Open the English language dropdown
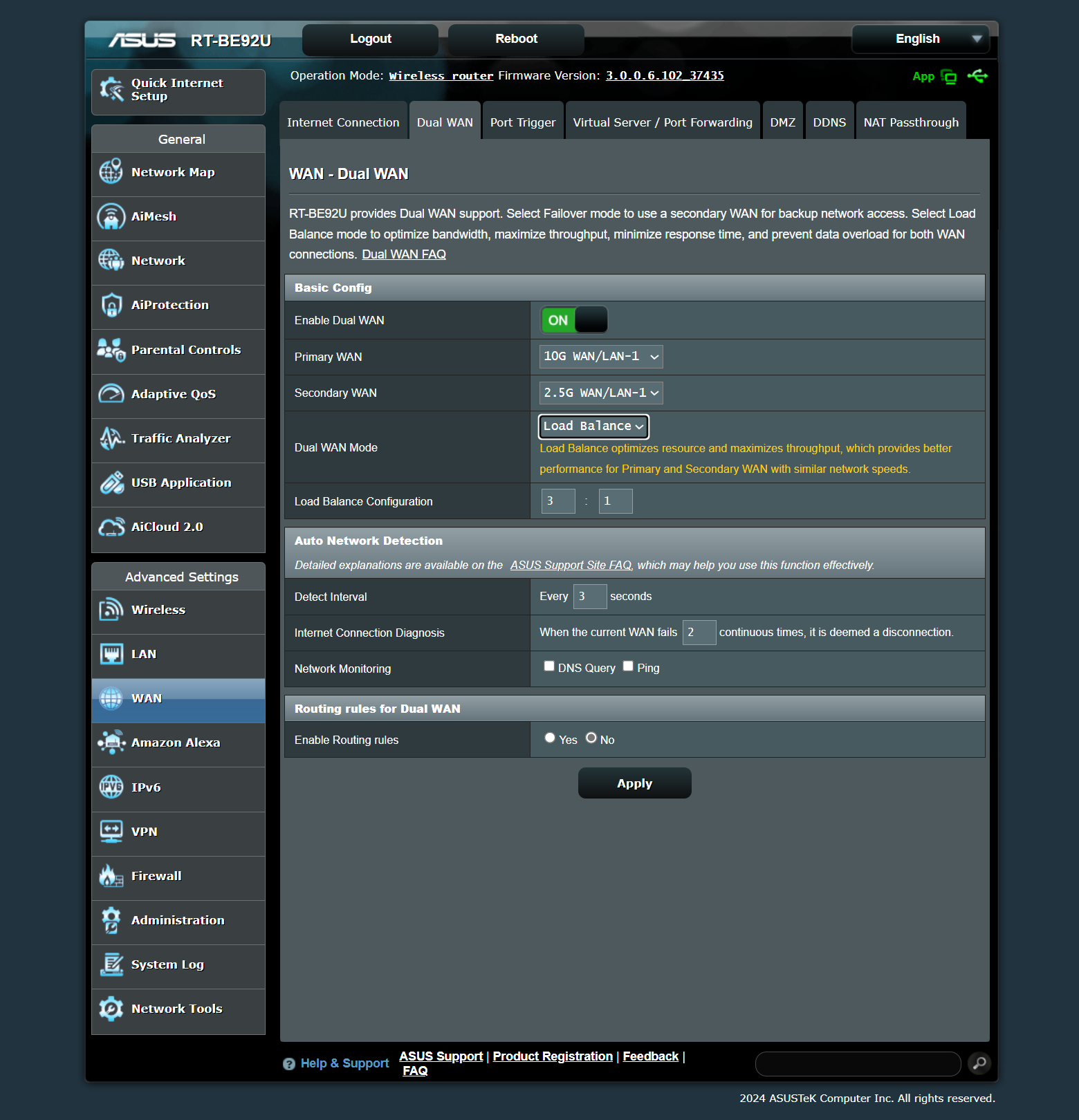The height and width of the screenshot is (1120, 1079). [x=921, y=39]
